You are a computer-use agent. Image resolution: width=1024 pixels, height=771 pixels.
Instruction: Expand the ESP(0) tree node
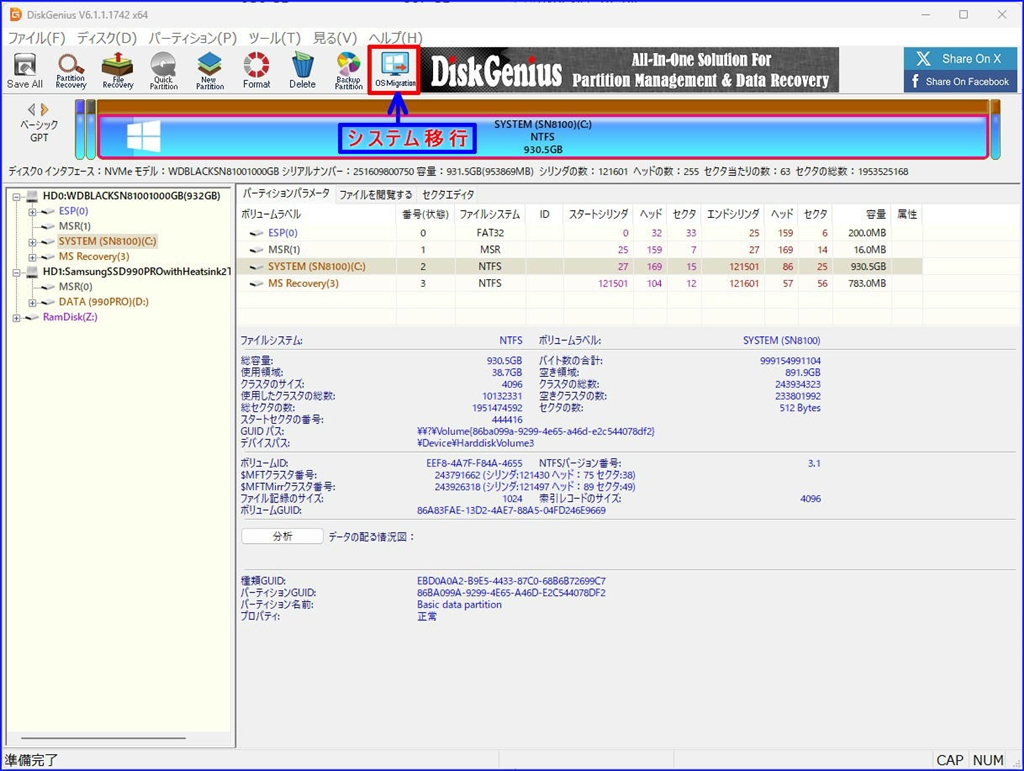[32, 211]
